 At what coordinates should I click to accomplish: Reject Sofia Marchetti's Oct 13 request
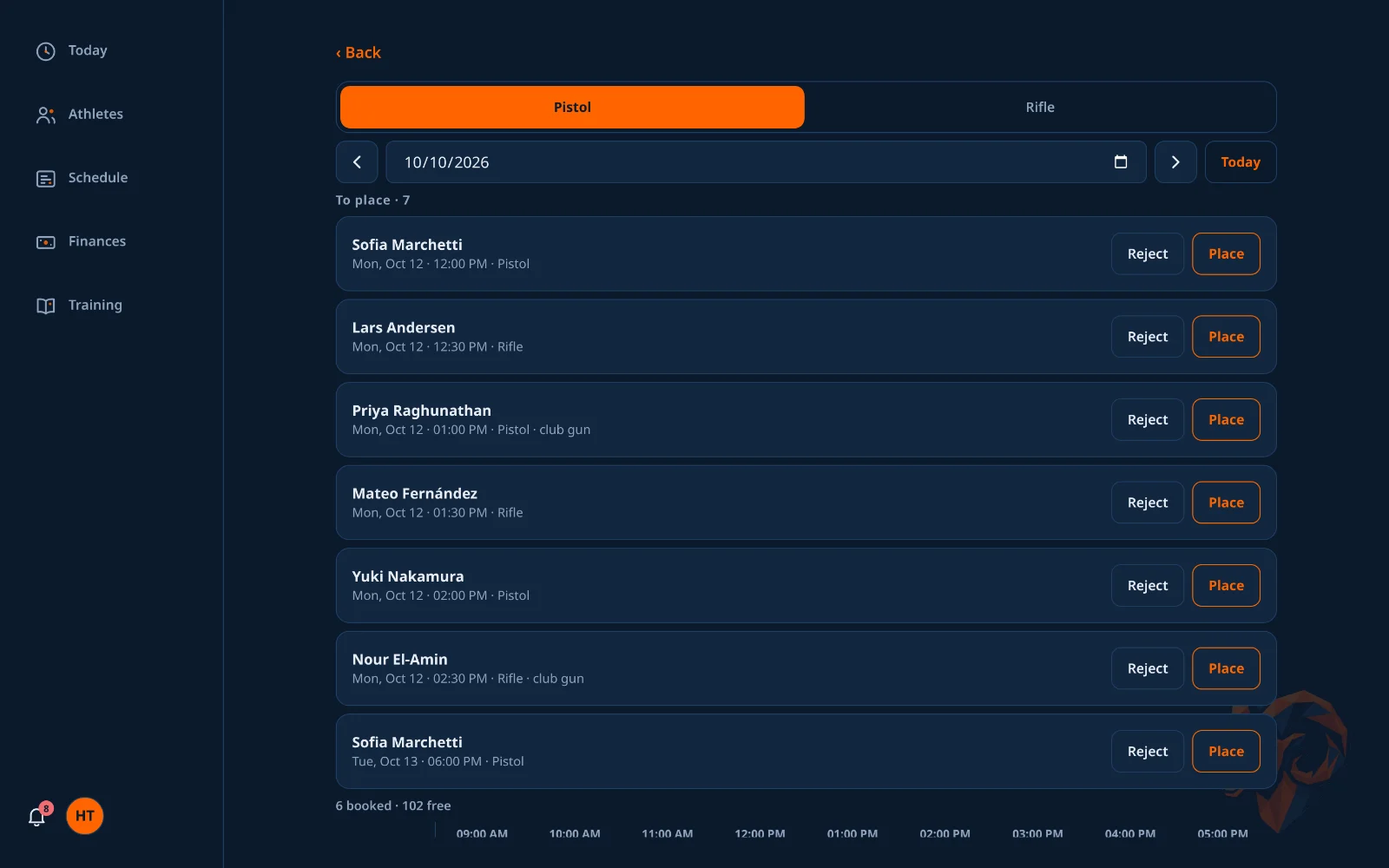coord(1148,752)
